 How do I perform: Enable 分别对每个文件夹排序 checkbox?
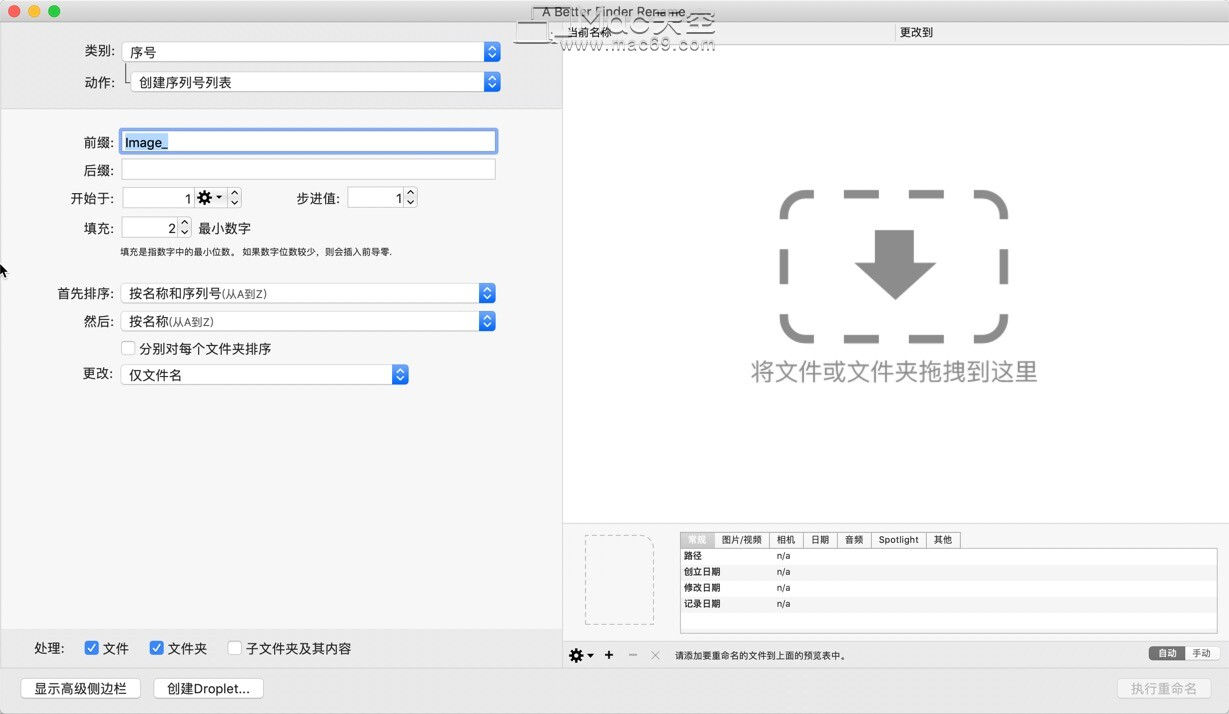pyautogui.click(x=128, y=348)
